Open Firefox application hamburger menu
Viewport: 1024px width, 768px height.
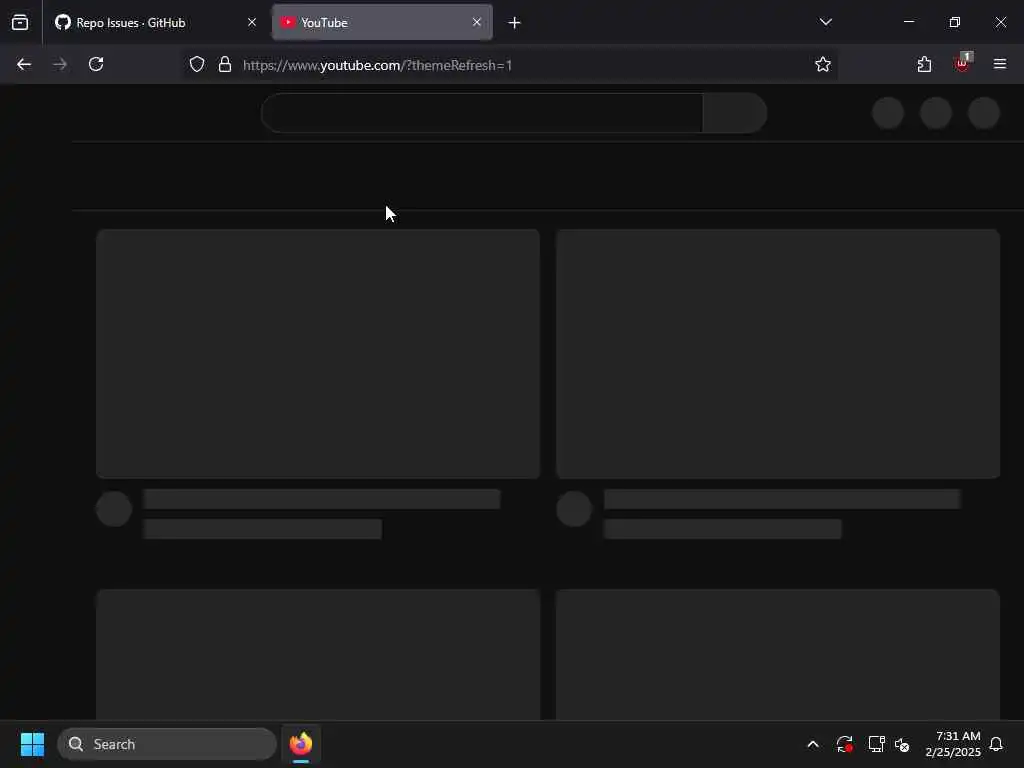[1000, 64]
